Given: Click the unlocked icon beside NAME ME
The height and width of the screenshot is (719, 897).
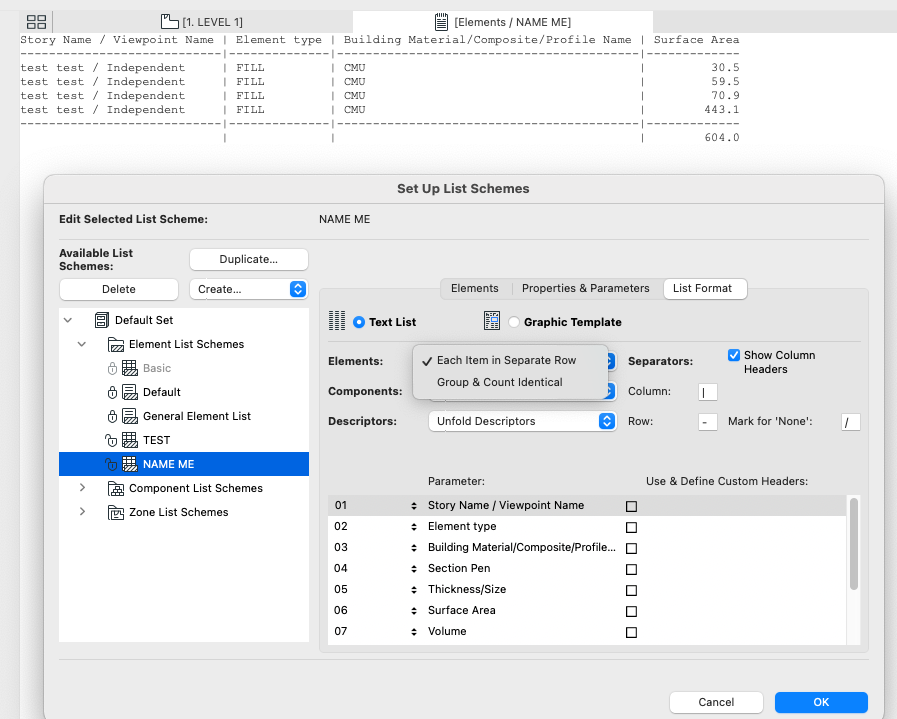Looking at the screenshot, I should tap(111, 464).
